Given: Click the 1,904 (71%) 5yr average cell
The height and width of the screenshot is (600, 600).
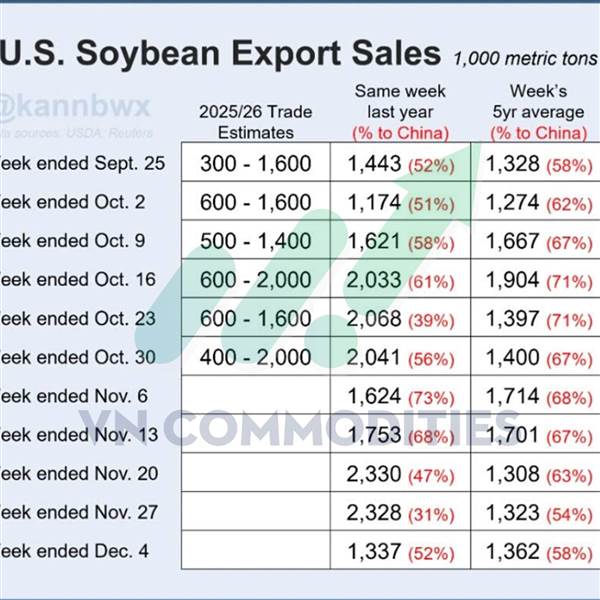Looking at the screenshot, I should click(541, 280).
